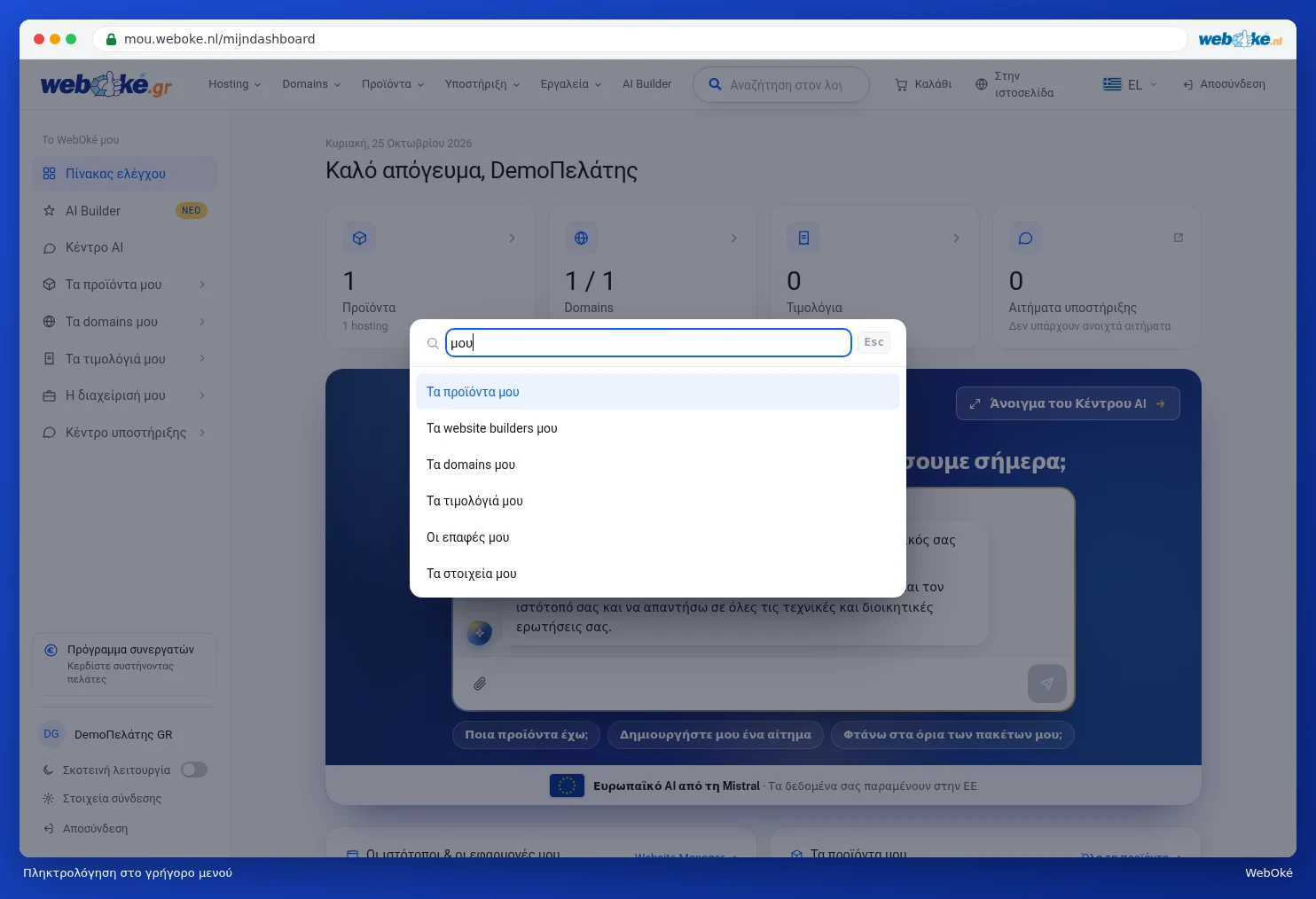This screenshot has width=1316, height=899.
Task: Click the AI assistant avatar icon
Action: (x=480, y=632)
